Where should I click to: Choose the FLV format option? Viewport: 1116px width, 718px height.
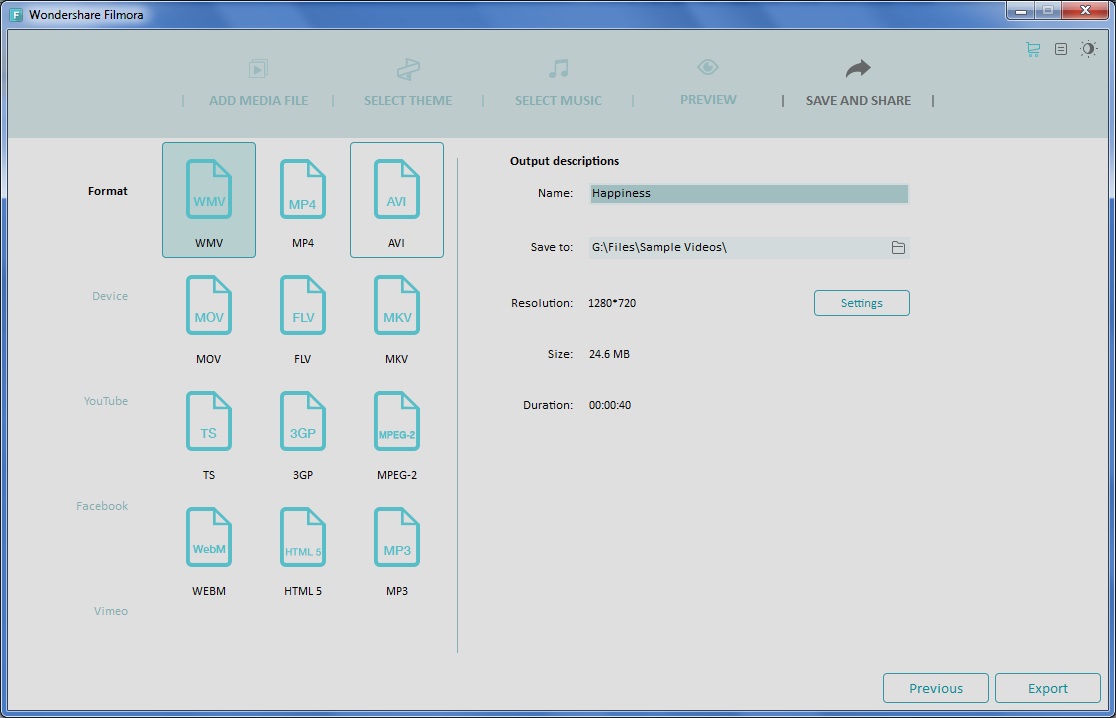pyautogui.click(x=302, y=305)
